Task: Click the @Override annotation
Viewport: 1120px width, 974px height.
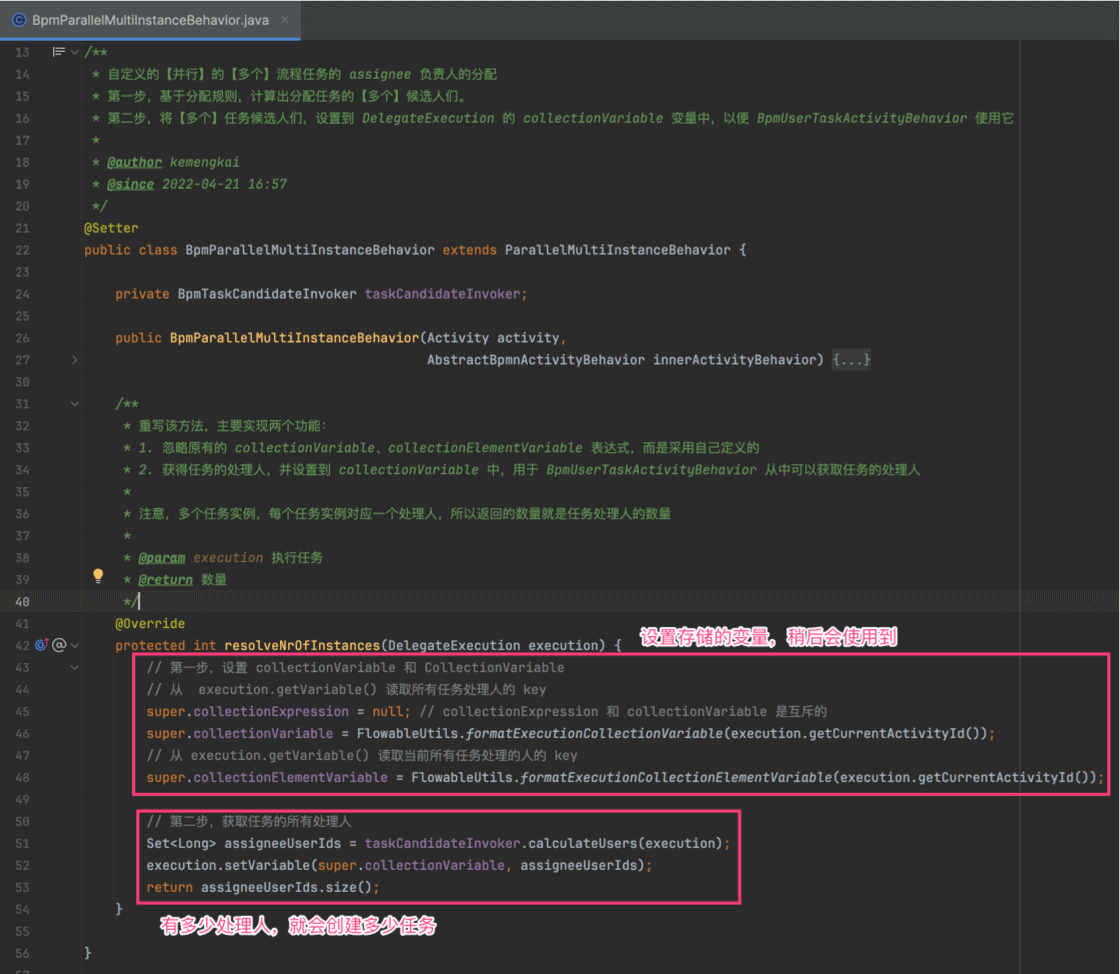Action: [x=150, y=624]
